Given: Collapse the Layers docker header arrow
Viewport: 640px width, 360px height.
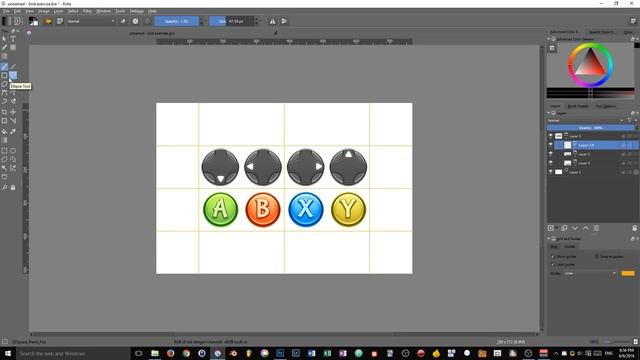Looking at the screenshot, I should click(549, 113).
